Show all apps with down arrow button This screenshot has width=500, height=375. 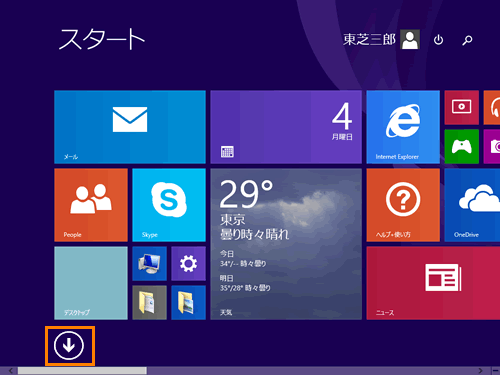click(x=69, y=345)
